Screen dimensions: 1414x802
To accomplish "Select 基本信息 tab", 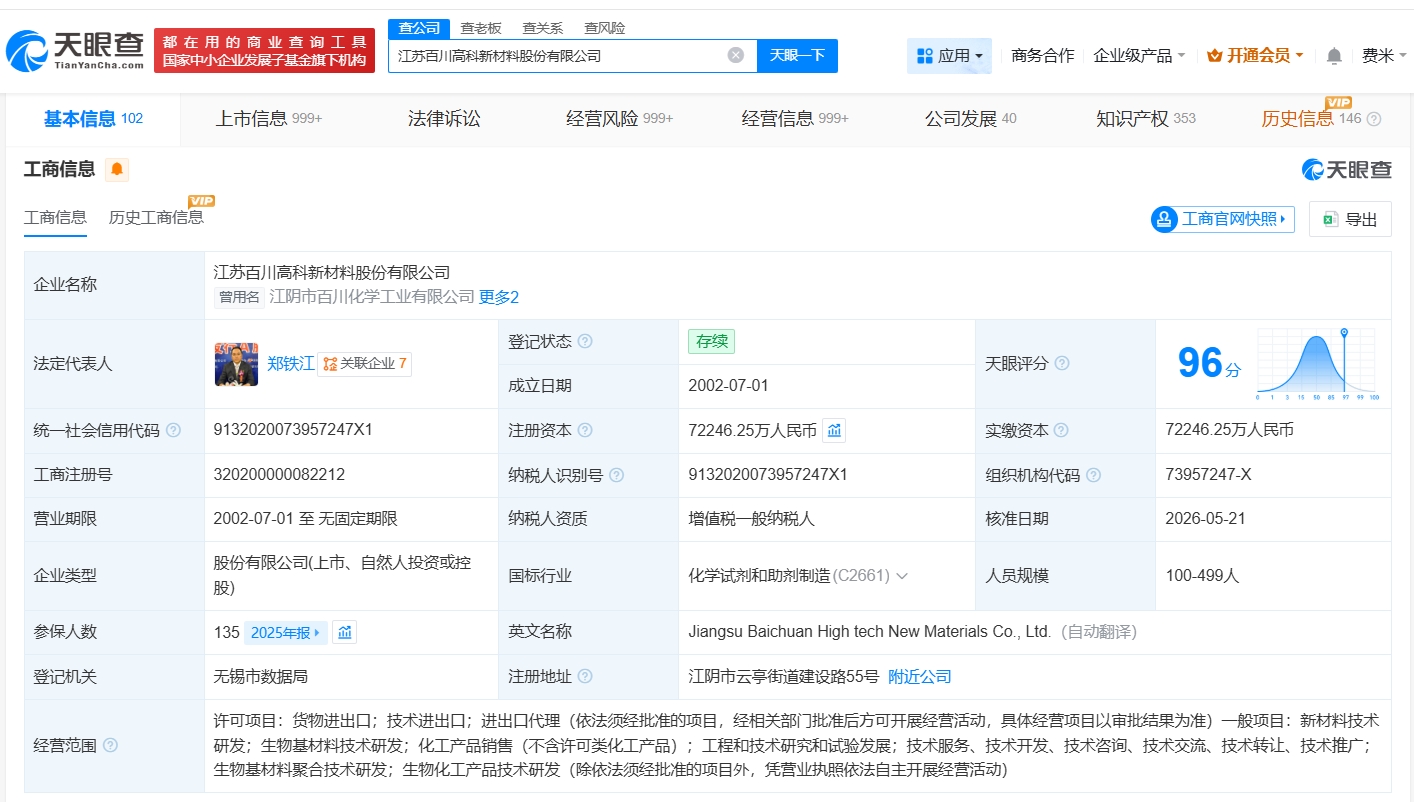I will click(x=93, y=119).
